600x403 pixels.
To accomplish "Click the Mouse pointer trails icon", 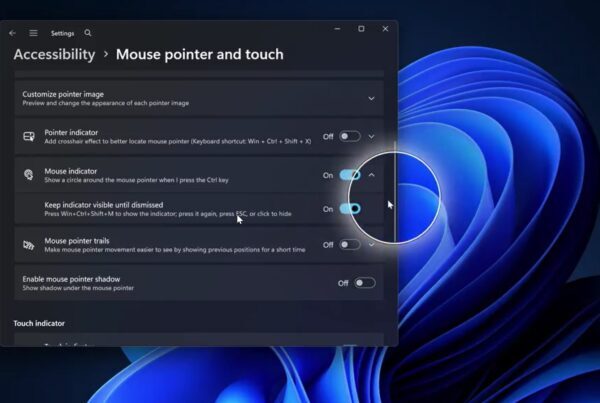I will point(29,245).
